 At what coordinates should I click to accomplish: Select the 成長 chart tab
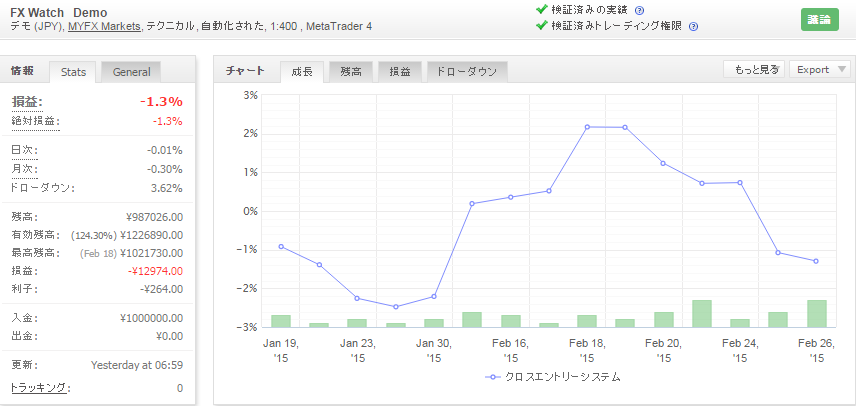(x=302, y=71)
